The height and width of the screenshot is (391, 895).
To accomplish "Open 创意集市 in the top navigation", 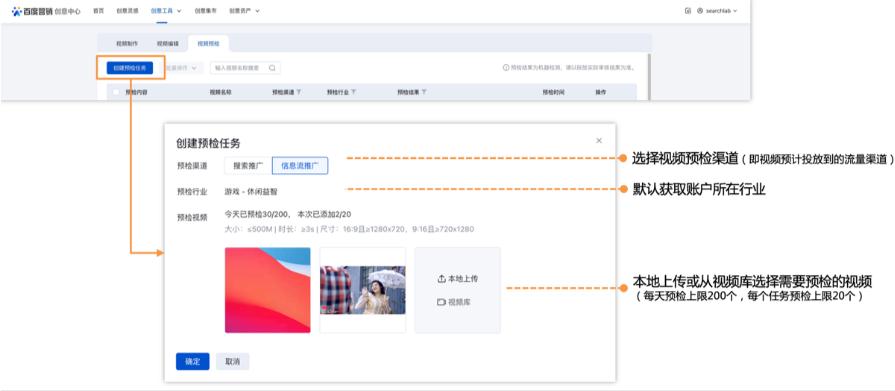I will (205, 11).
